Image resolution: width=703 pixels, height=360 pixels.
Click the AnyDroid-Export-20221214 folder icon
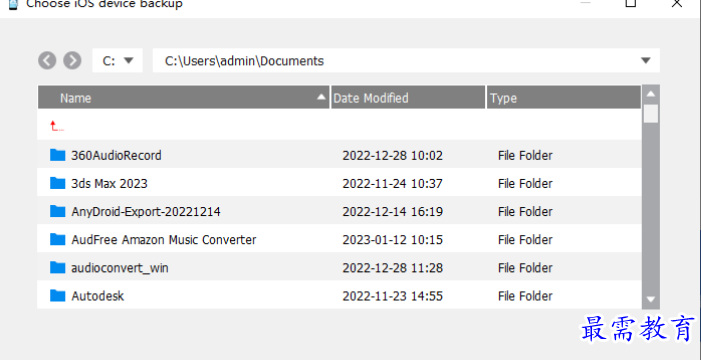tap(57, 211)
